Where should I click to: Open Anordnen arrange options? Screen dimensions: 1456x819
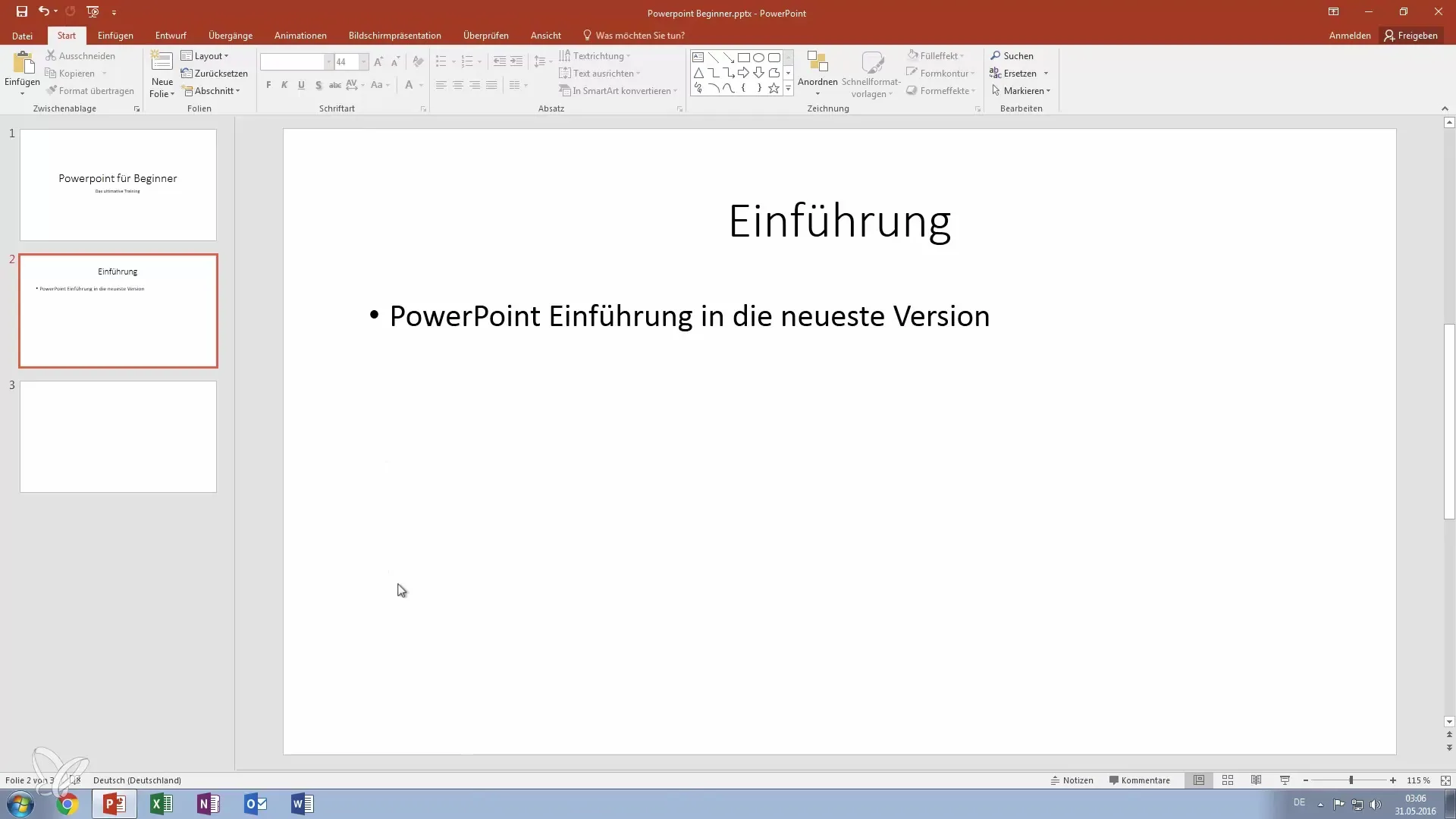[x=817, y=74]
